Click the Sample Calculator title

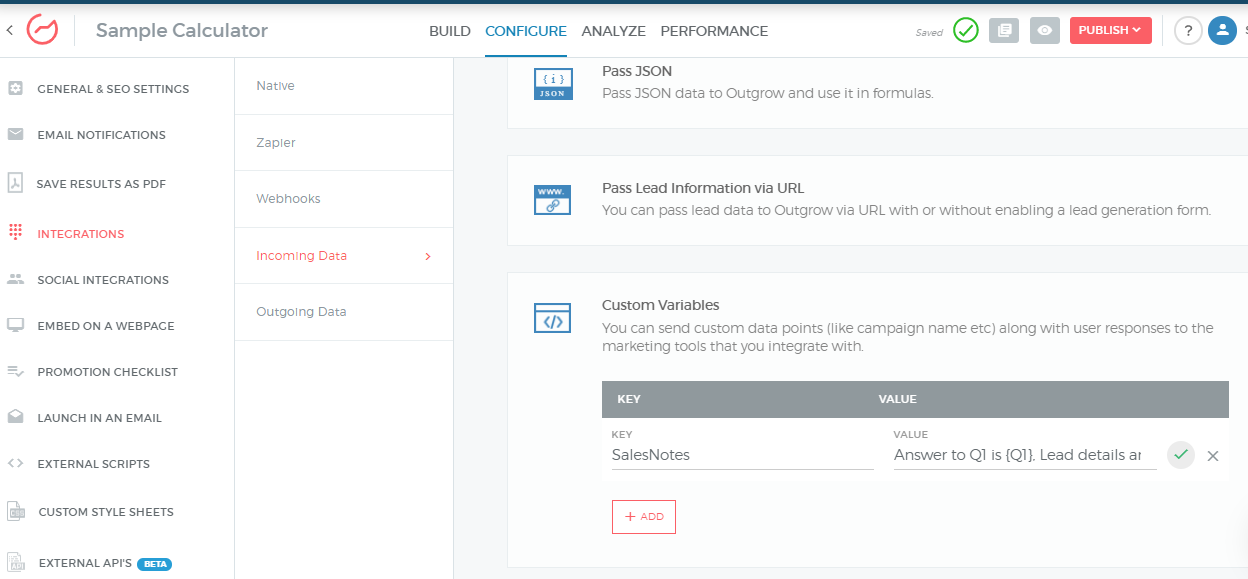(x=182, y=31)
